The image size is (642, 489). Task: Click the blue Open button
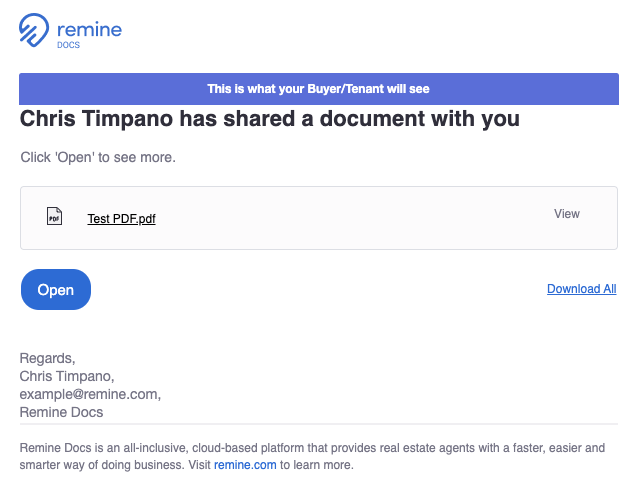coord(56,290)
